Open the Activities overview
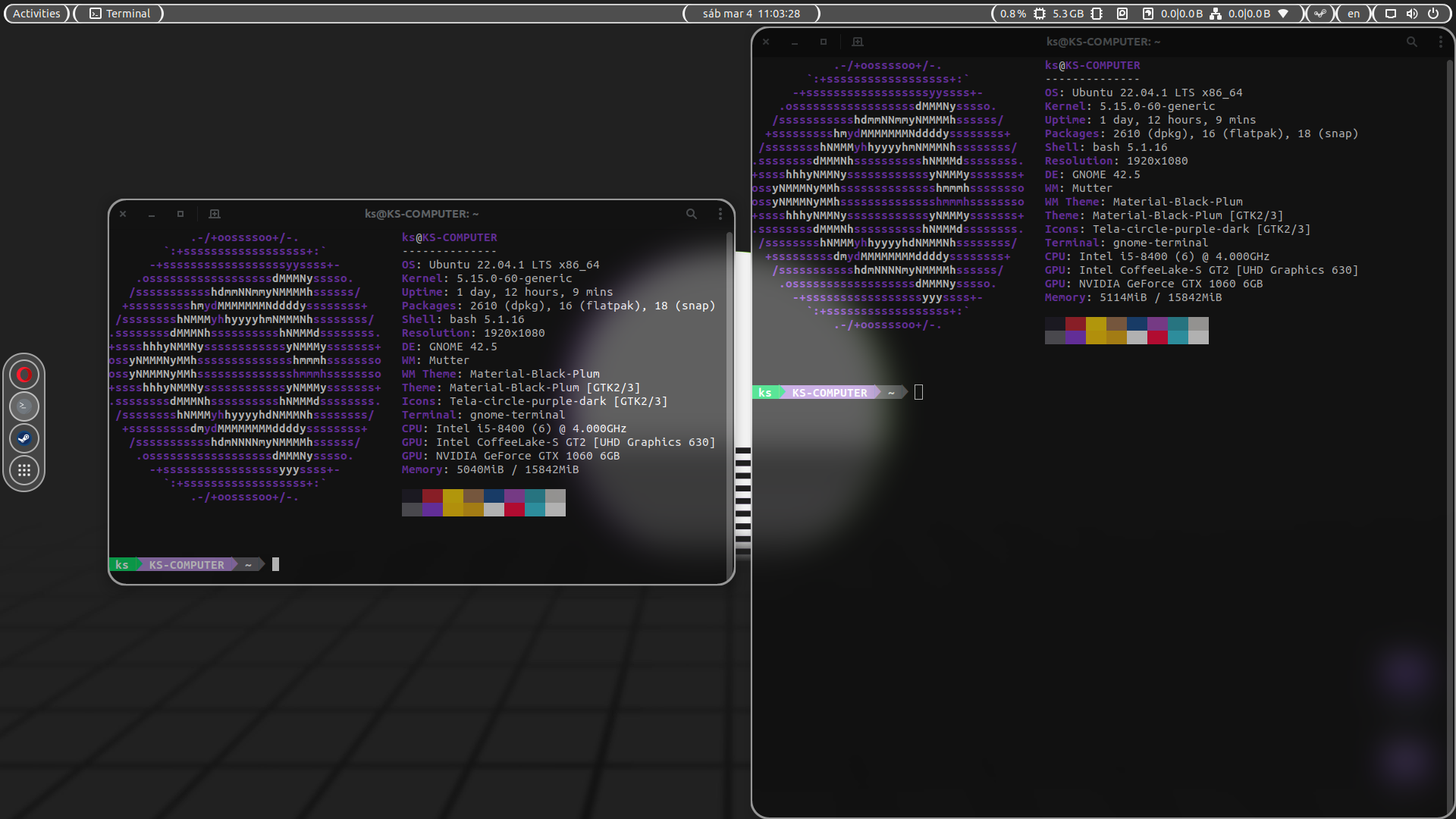1456x819 pixels. click(36, 14)
